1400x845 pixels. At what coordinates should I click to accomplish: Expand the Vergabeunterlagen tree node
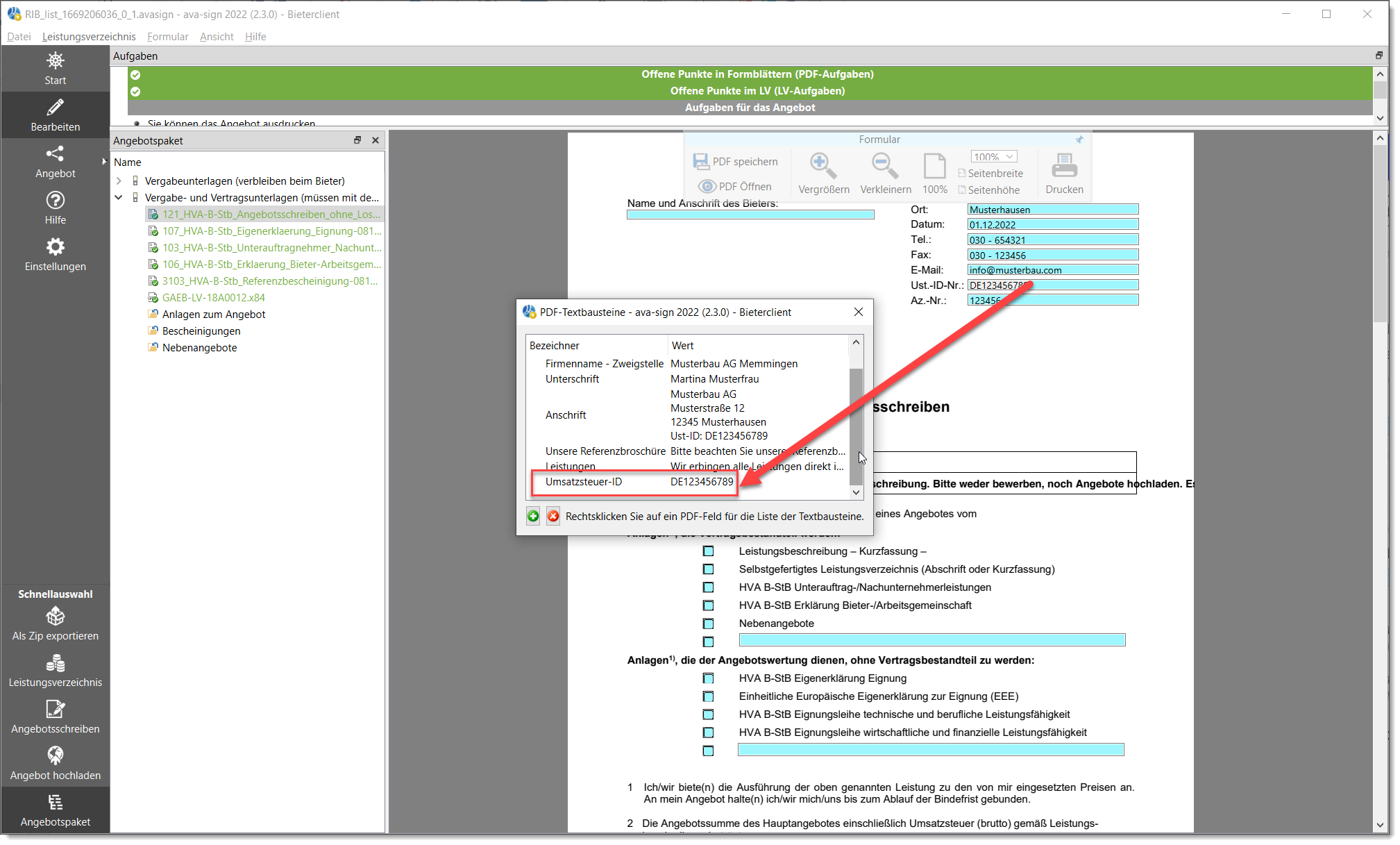(119, 181)
